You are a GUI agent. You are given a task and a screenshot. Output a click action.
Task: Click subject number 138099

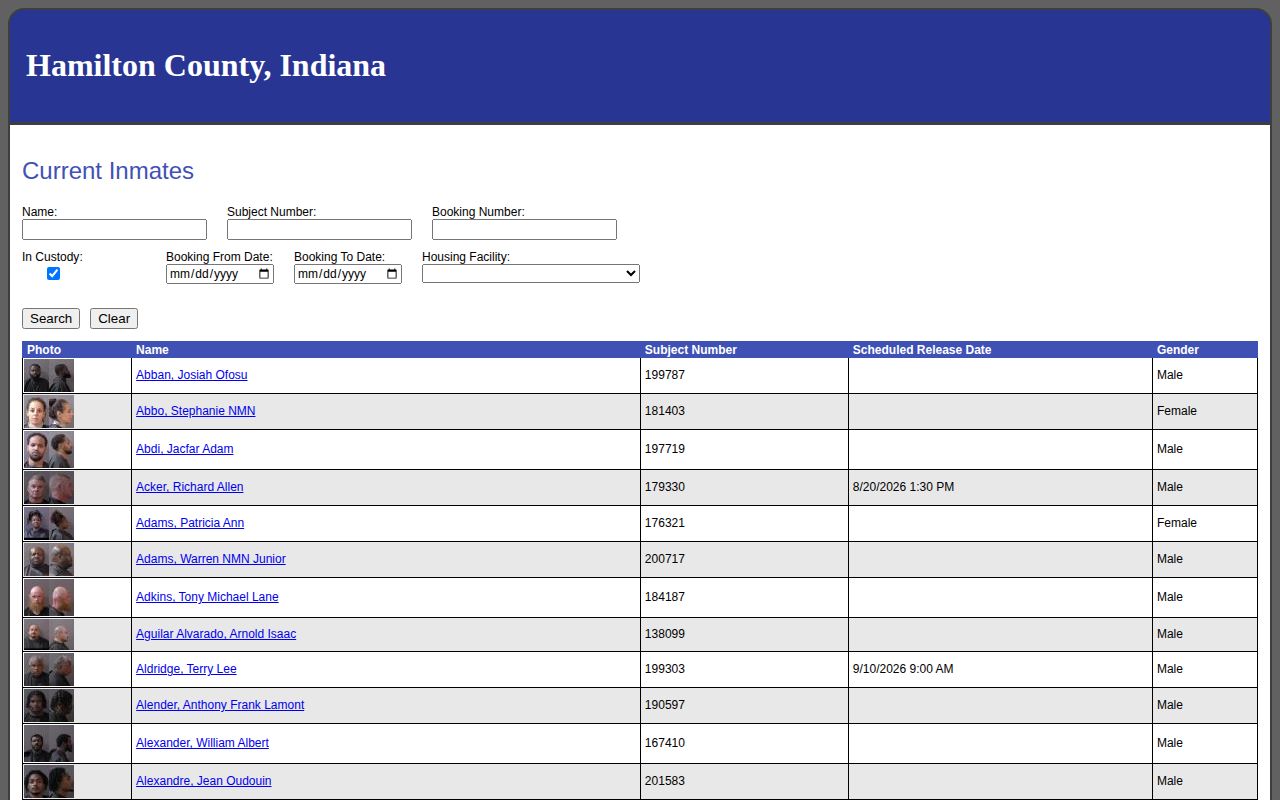pos(665,634)
